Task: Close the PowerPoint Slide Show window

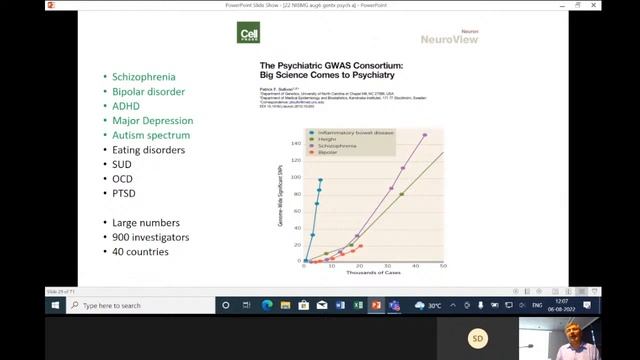Action: (593, 5)
